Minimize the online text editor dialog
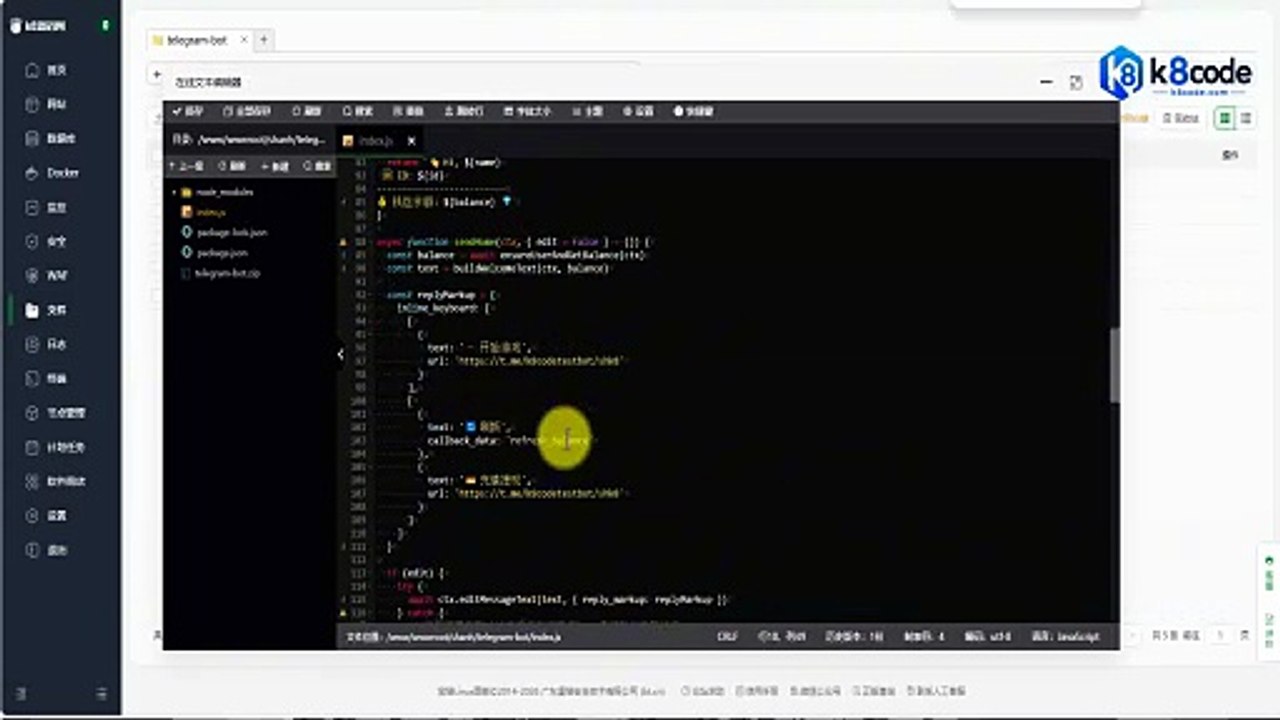 1046,82
